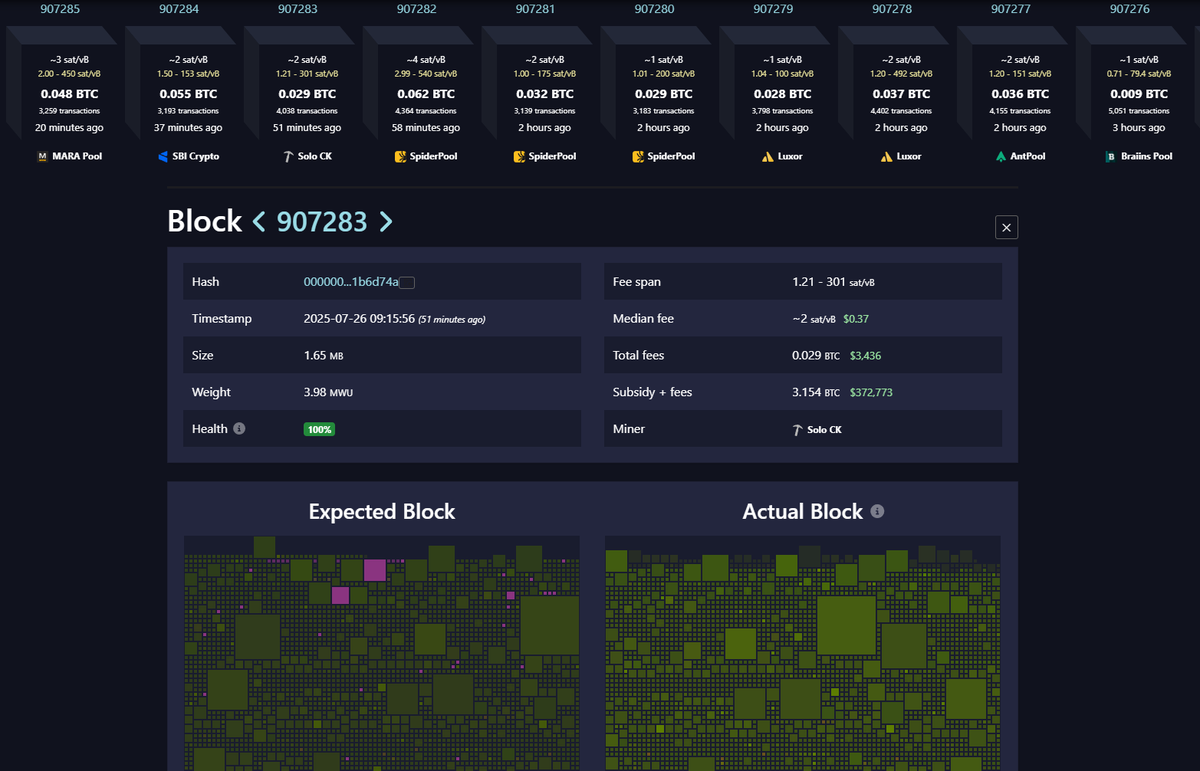Click the 3.98 MWU weight value
This screenshot has height=771, width=1200.
click(328, 392)
